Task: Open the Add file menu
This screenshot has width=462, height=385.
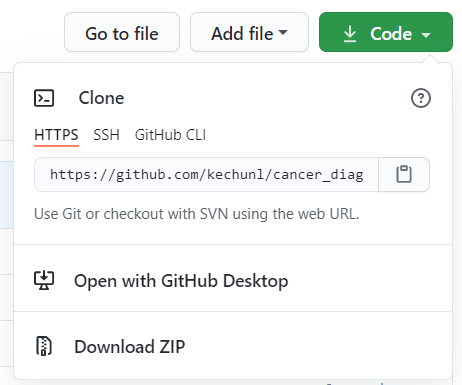Action: click(249, 32)
